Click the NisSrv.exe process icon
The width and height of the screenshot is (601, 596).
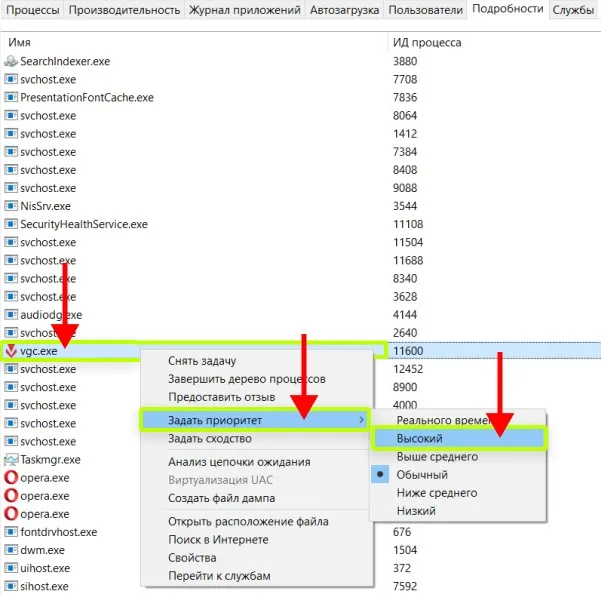11,206
